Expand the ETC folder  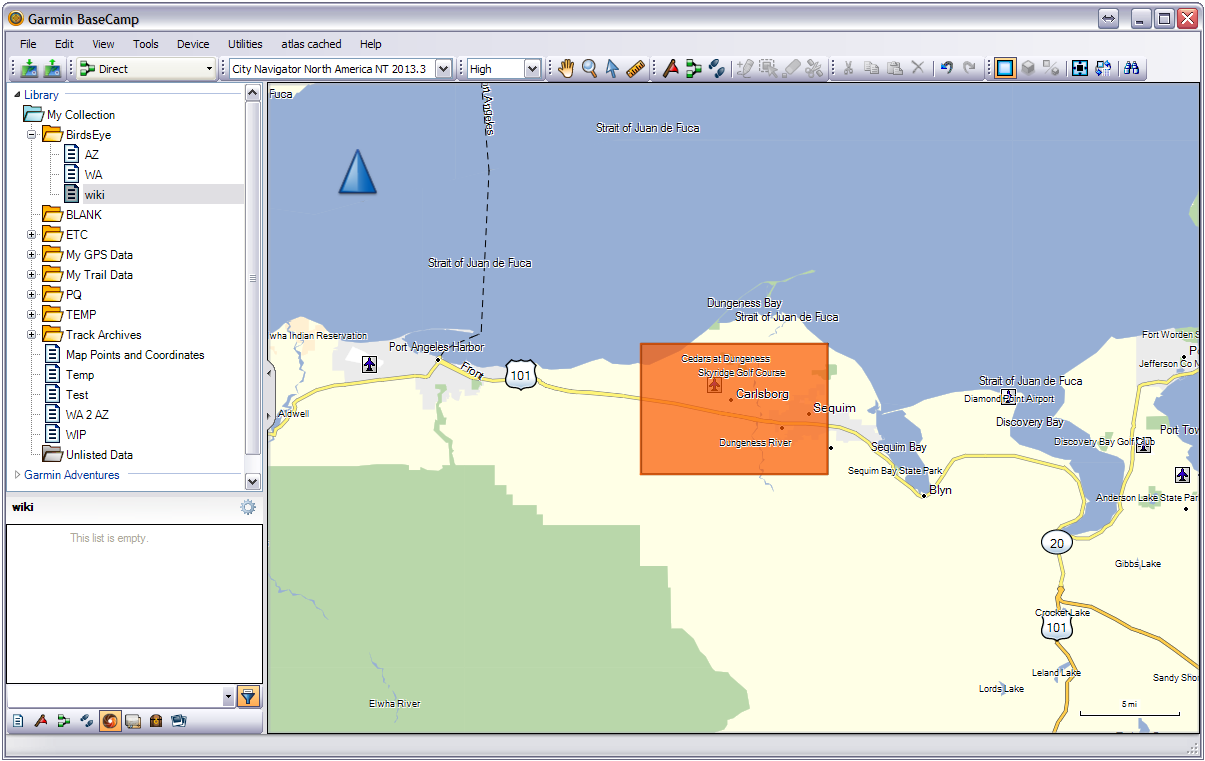tap(32, 234)
